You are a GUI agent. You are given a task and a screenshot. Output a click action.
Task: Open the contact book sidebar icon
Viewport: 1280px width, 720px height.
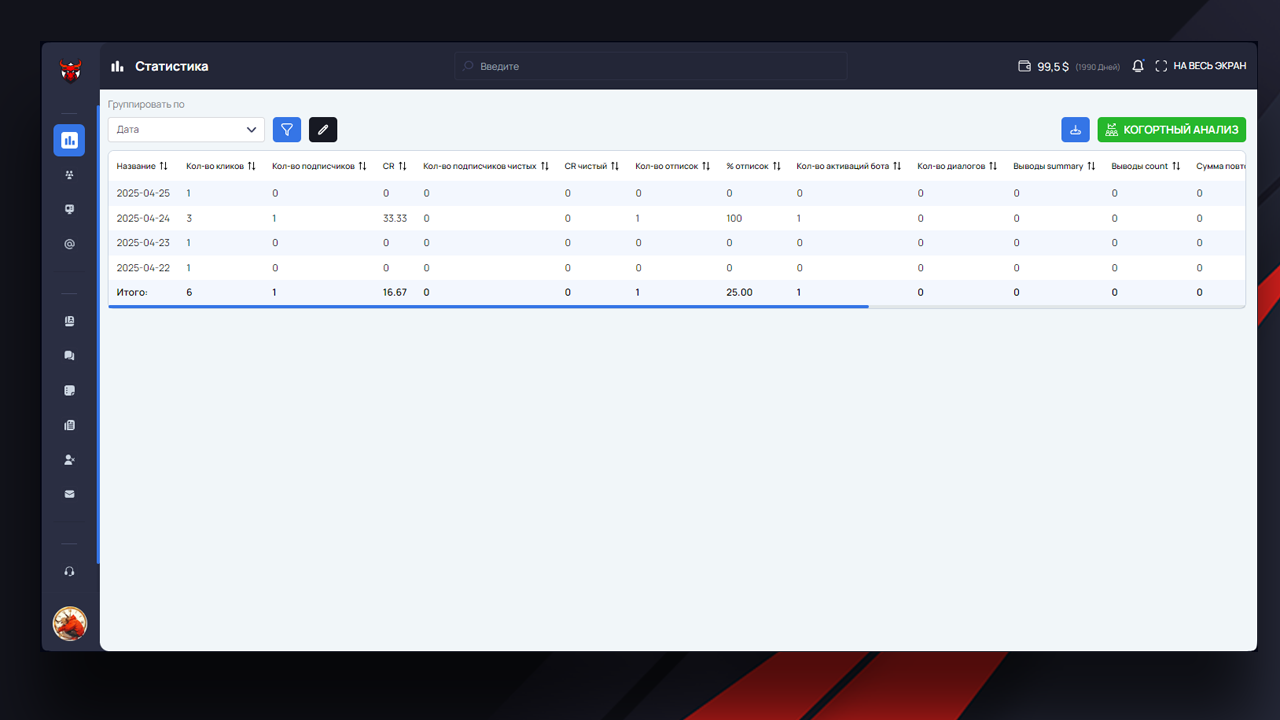tap(69, 321)
